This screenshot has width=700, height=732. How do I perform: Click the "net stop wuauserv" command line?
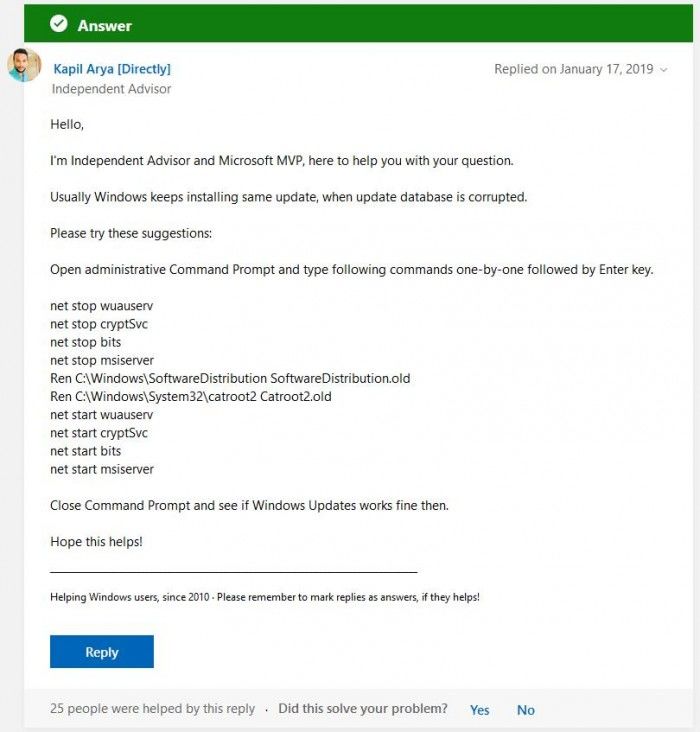[x=102, y=306]
